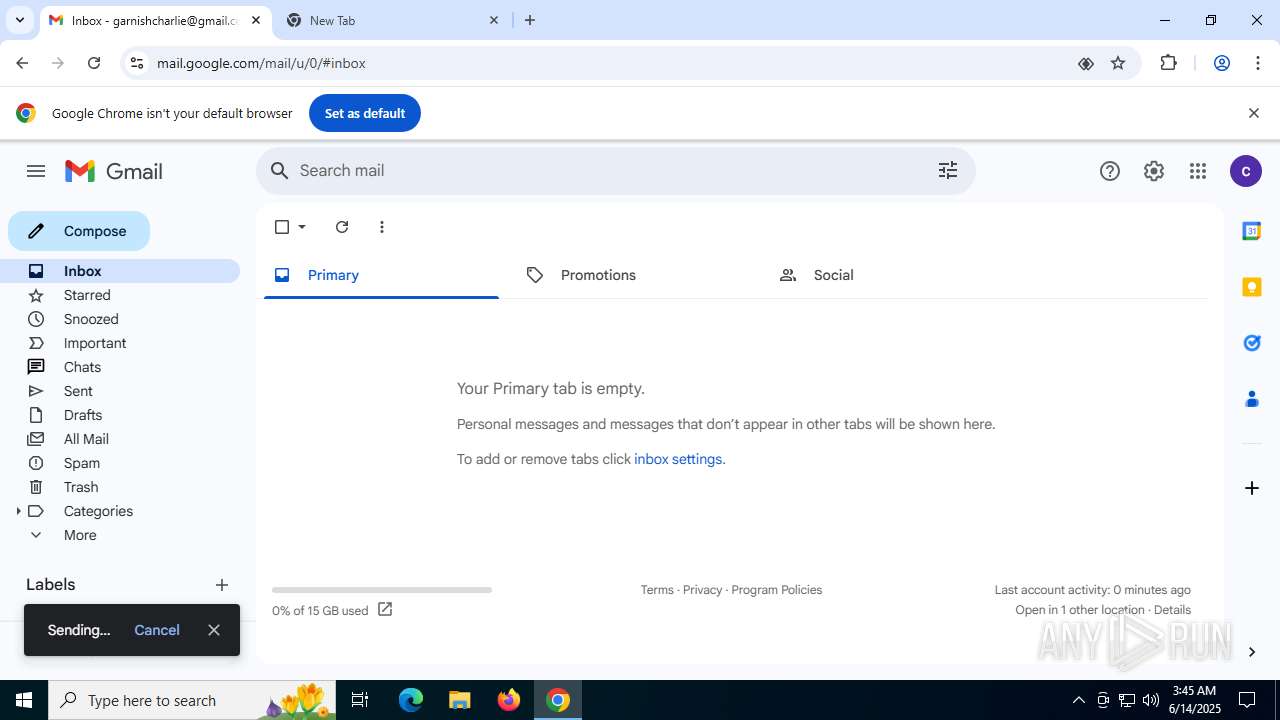This screenshot has width=1280, height=720.
Task: Open Chrome three-dot menu
Action: (1258, 63)
